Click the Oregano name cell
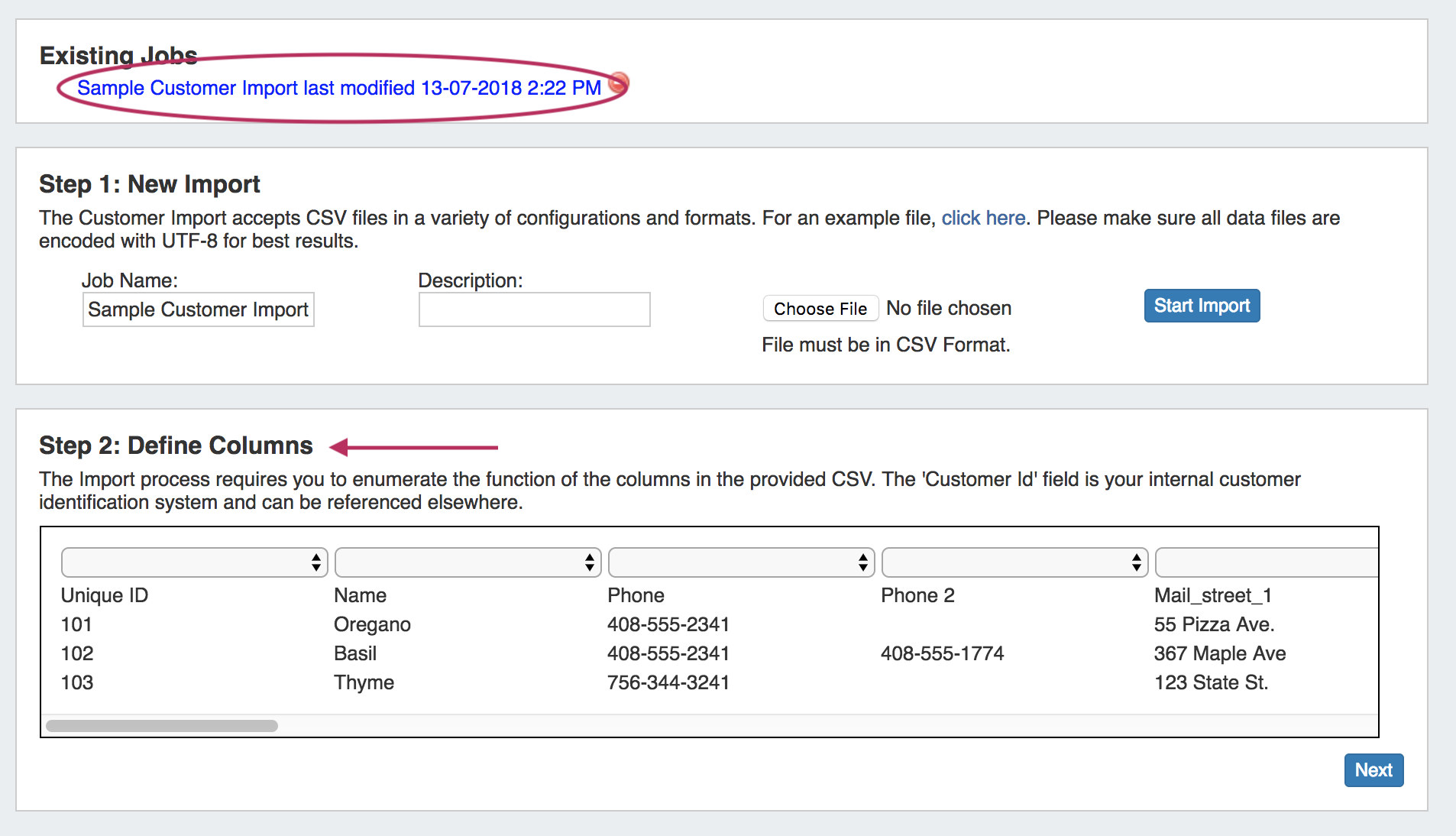This screenshot has height=836, width=1456. 372,625
